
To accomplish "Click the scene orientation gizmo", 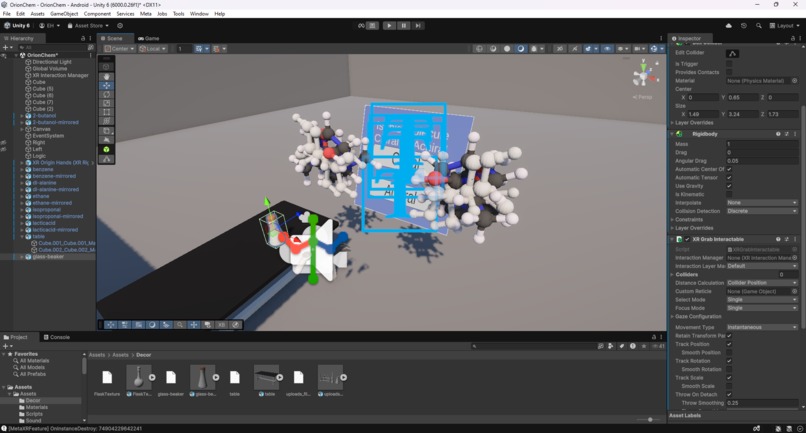I will 644,74.
